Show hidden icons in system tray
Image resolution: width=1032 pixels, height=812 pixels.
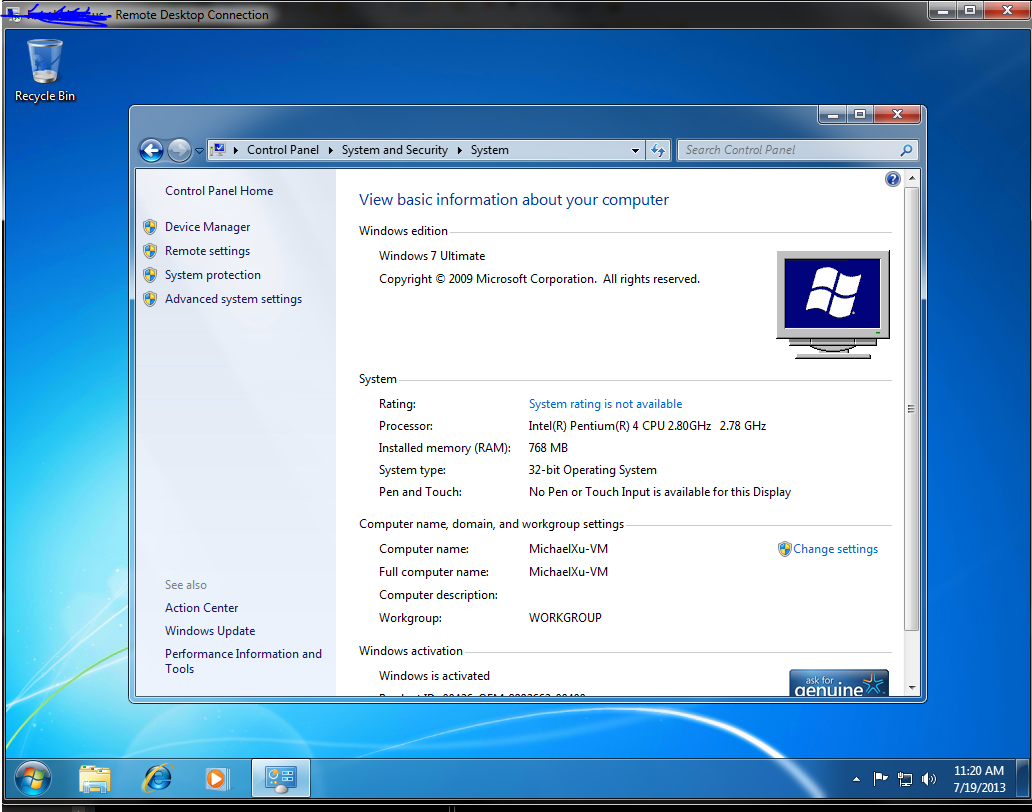point(856,778)
